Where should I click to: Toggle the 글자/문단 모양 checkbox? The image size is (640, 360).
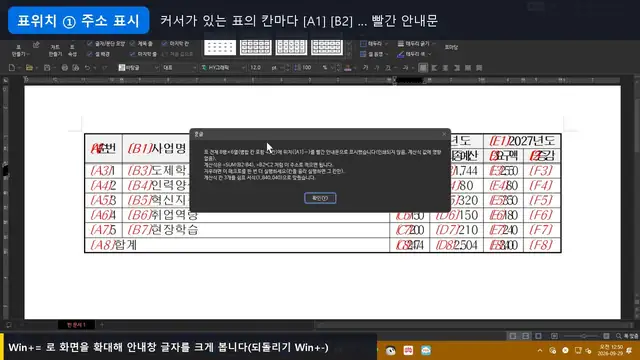click(90, 43)
